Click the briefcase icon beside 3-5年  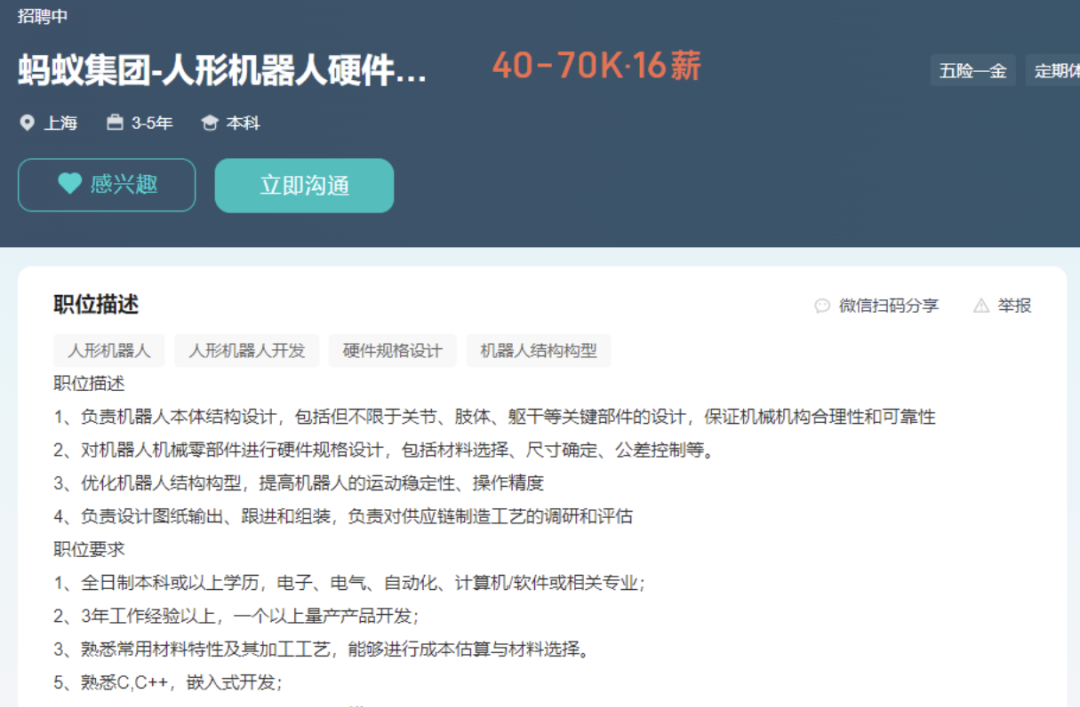tap(115, 123)
